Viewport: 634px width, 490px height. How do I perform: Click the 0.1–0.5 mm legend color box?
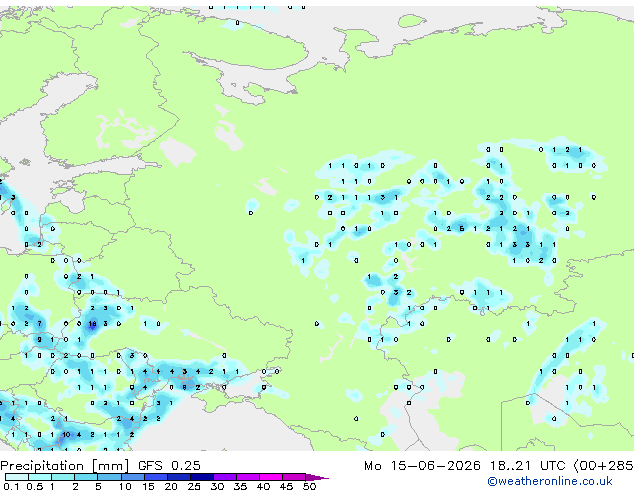point(17,477)
